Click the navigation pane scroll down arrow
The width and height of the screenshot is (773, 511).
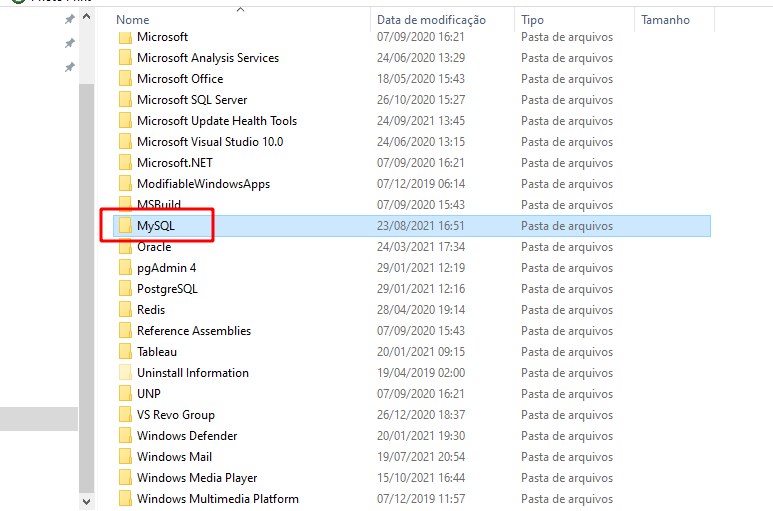86,502
